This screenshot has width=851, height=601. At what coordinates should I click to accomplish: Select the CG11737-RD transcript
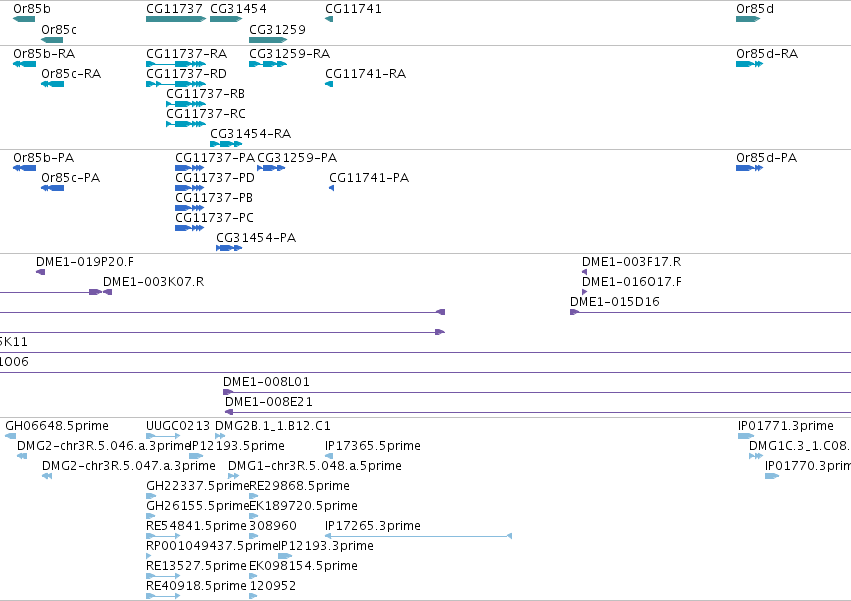click(x=176, y=84)
